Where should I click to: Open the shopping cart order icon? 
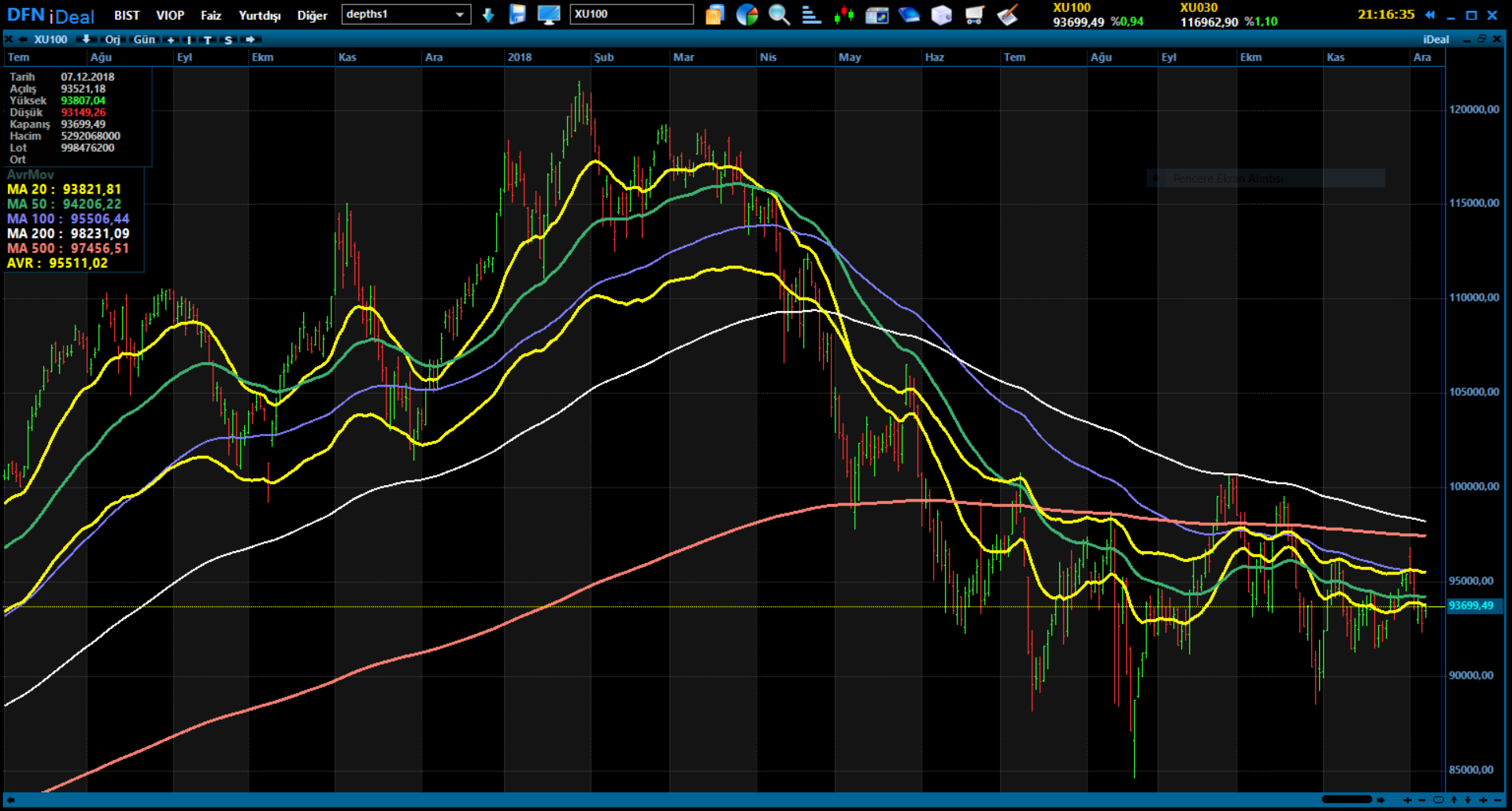coord(974,14)
